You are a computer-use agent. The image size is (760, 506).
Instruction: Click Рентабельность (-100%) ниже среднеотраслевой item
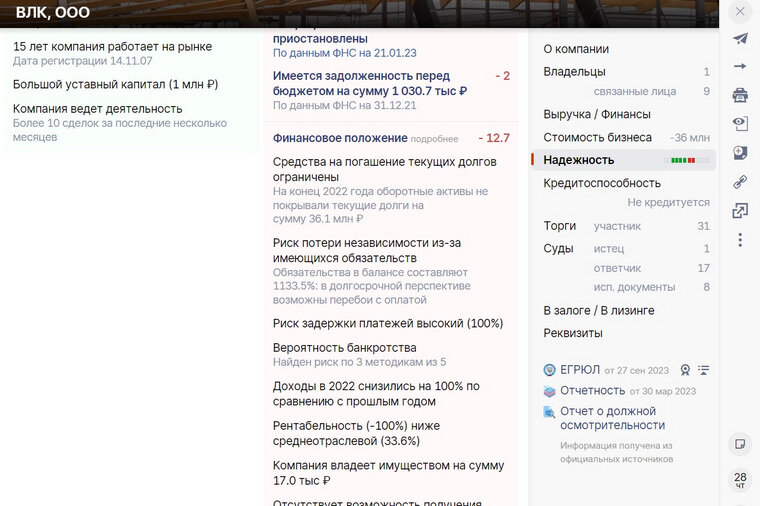pyautogui.click(x=356, y=433)
